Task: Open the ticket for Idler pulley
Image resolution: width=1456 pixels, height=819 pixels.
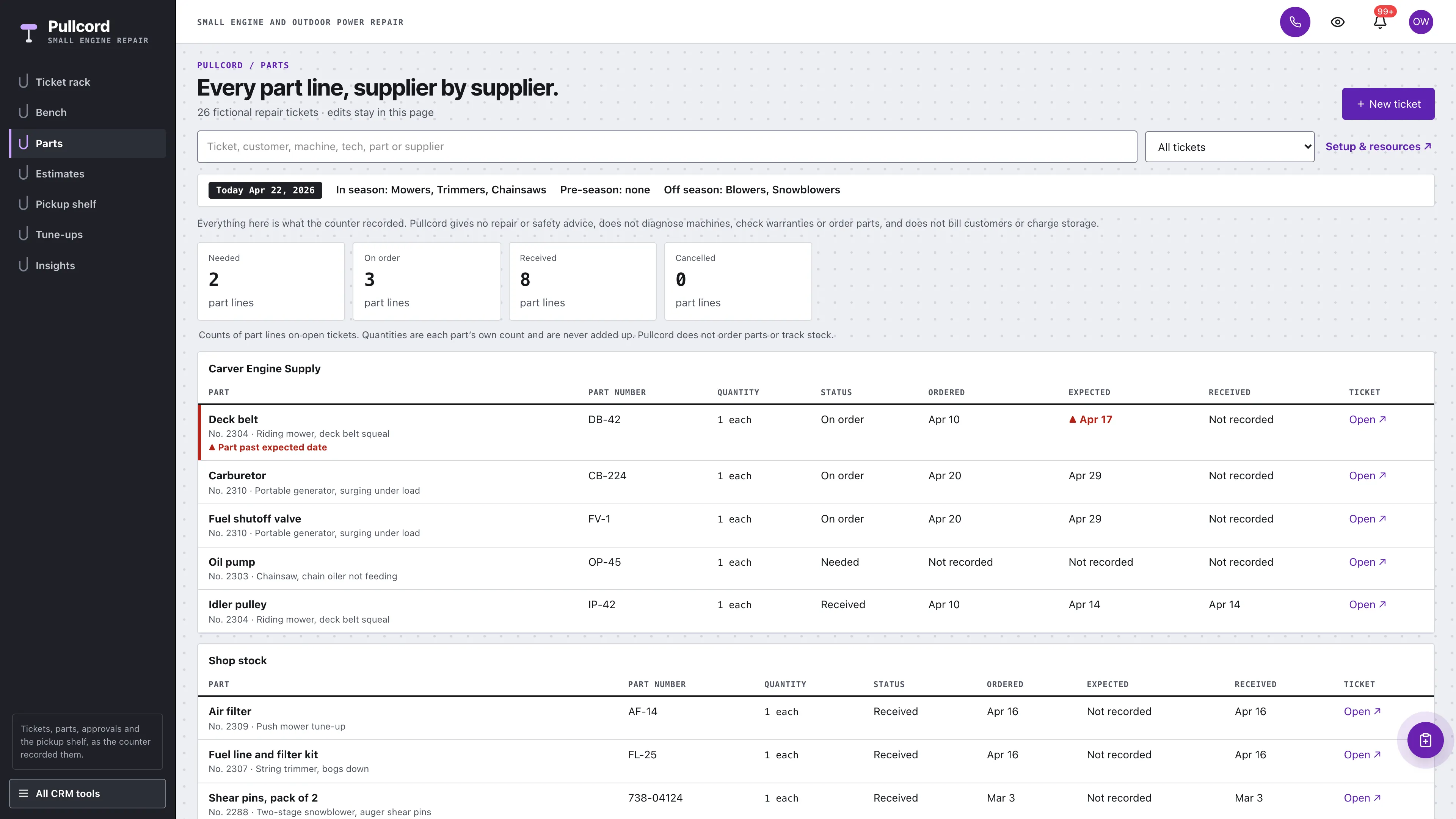Action: click(1367, 604)
